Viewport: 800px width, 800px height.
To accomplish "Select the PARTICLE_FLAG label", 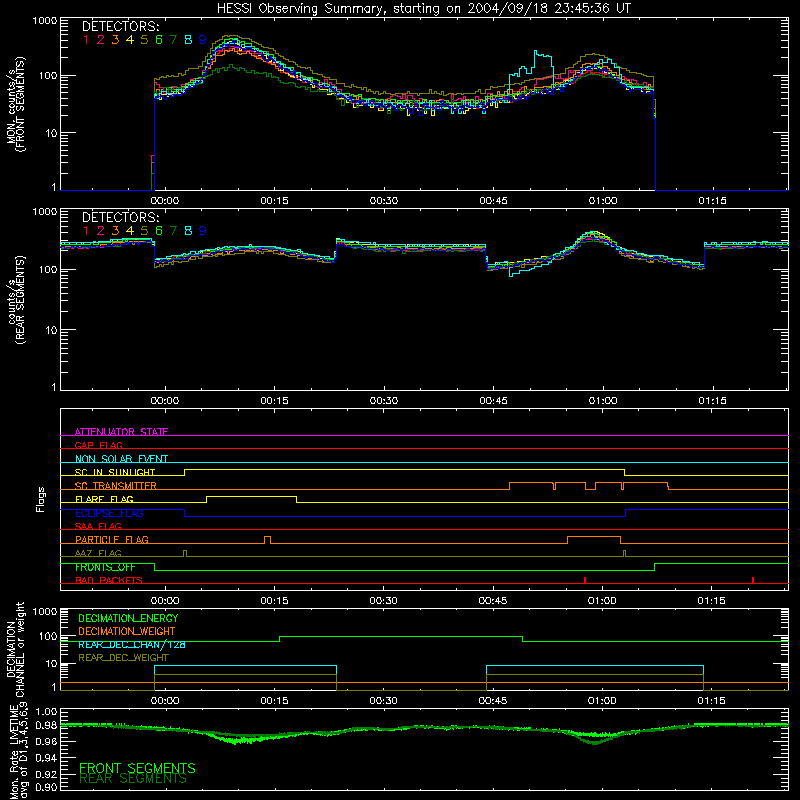I will pyautogui.click(x=112, y=540).
